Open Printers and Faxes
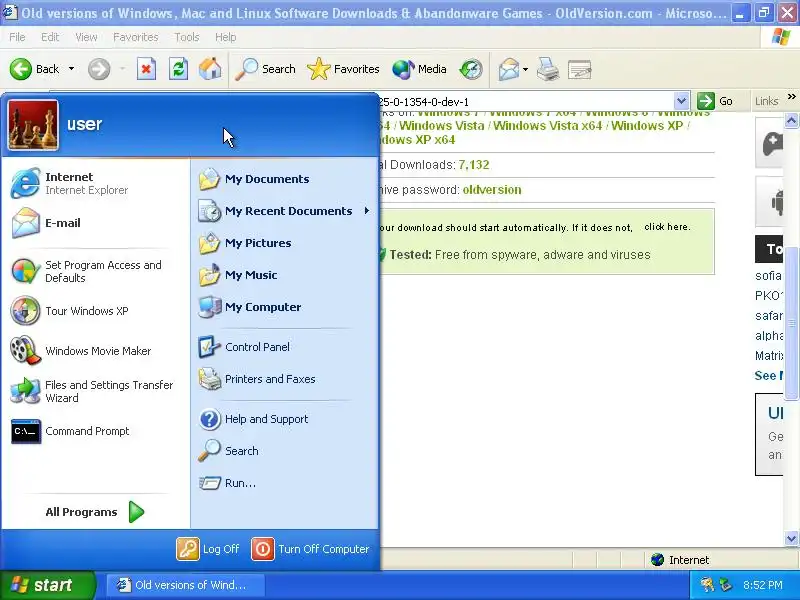The image size is (800, 600). [284, 379]
